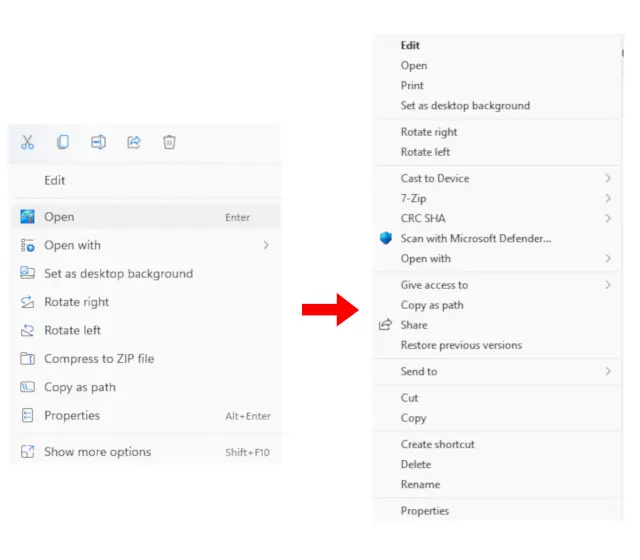
Task: Click the Share icon in top row
Action: (x=134, y=142)
